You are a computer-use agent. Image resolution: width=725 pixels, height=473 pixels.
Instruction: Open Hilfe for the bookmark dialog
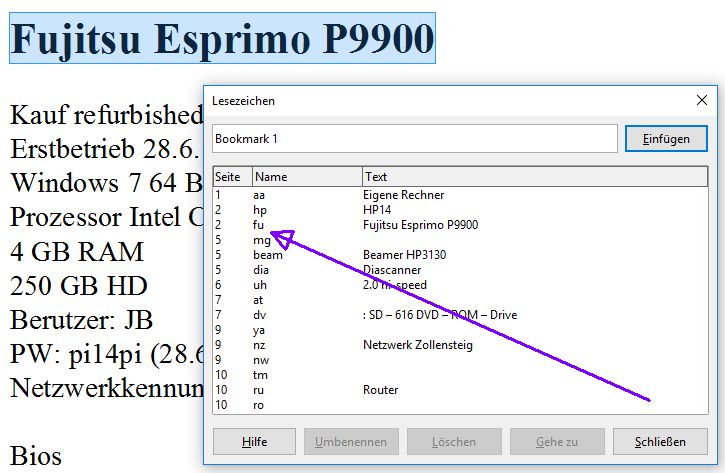(x=254, y=442)
